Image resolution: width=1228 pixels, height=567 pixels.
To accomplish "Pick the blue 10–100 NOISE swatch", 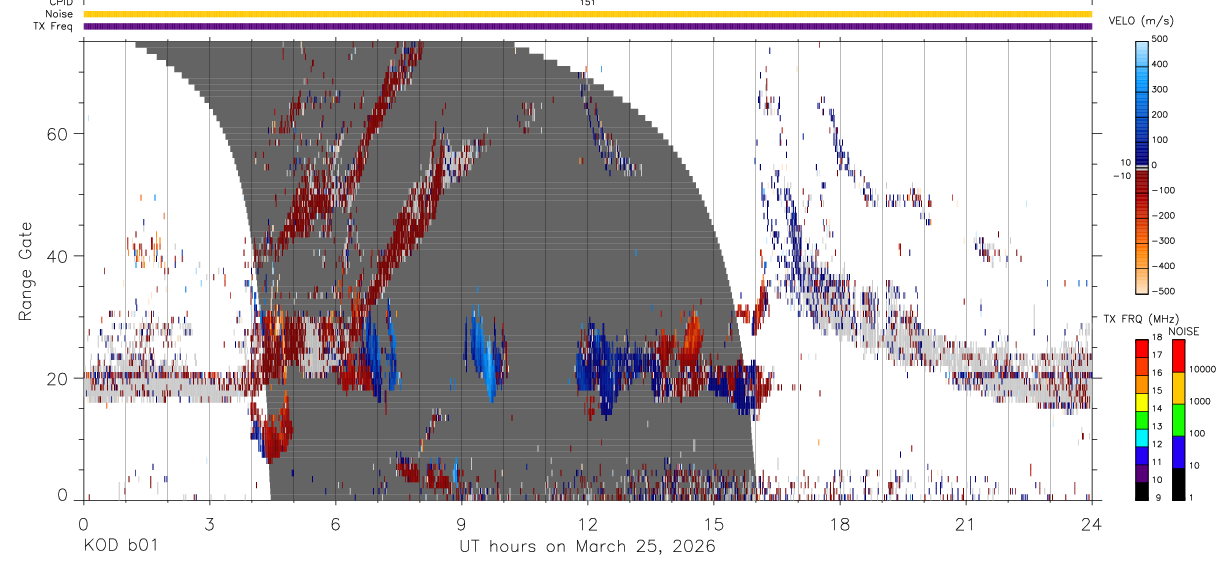I will 1177,451.
